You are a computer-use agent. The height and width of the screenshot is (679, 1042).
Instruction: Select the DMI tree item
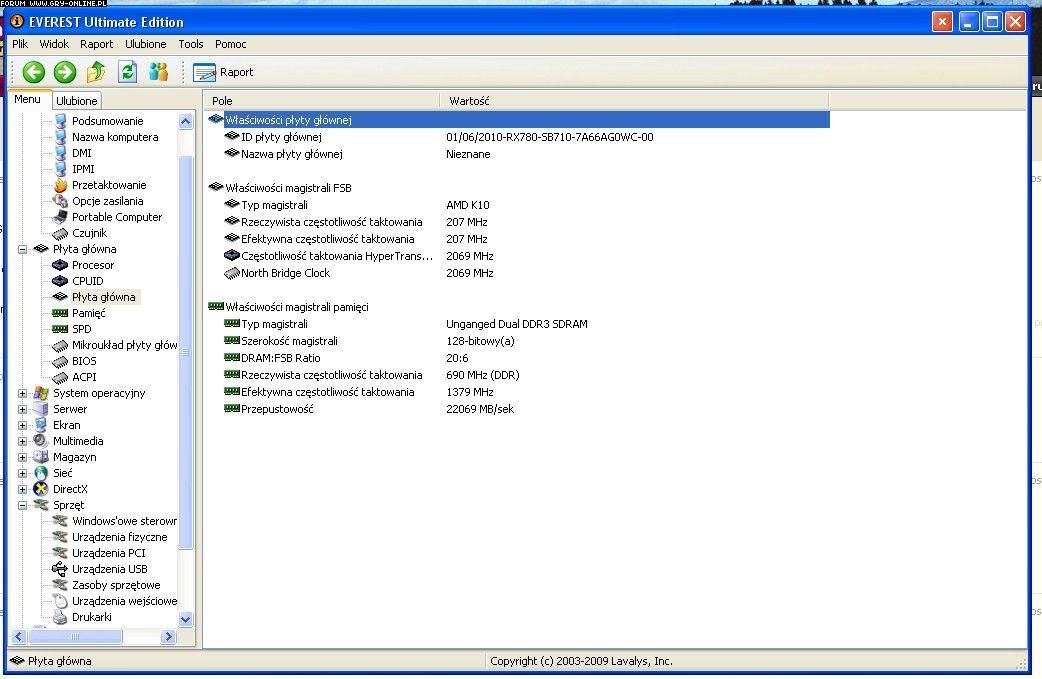pos(82,153)
